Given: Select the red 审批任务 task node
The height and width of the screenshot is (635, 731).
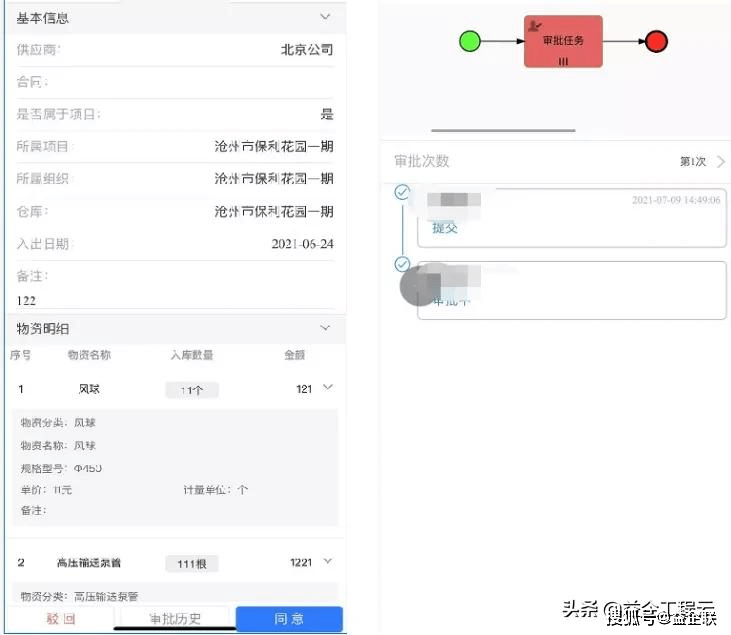Looking at the screenshot, I should (563, 42).
